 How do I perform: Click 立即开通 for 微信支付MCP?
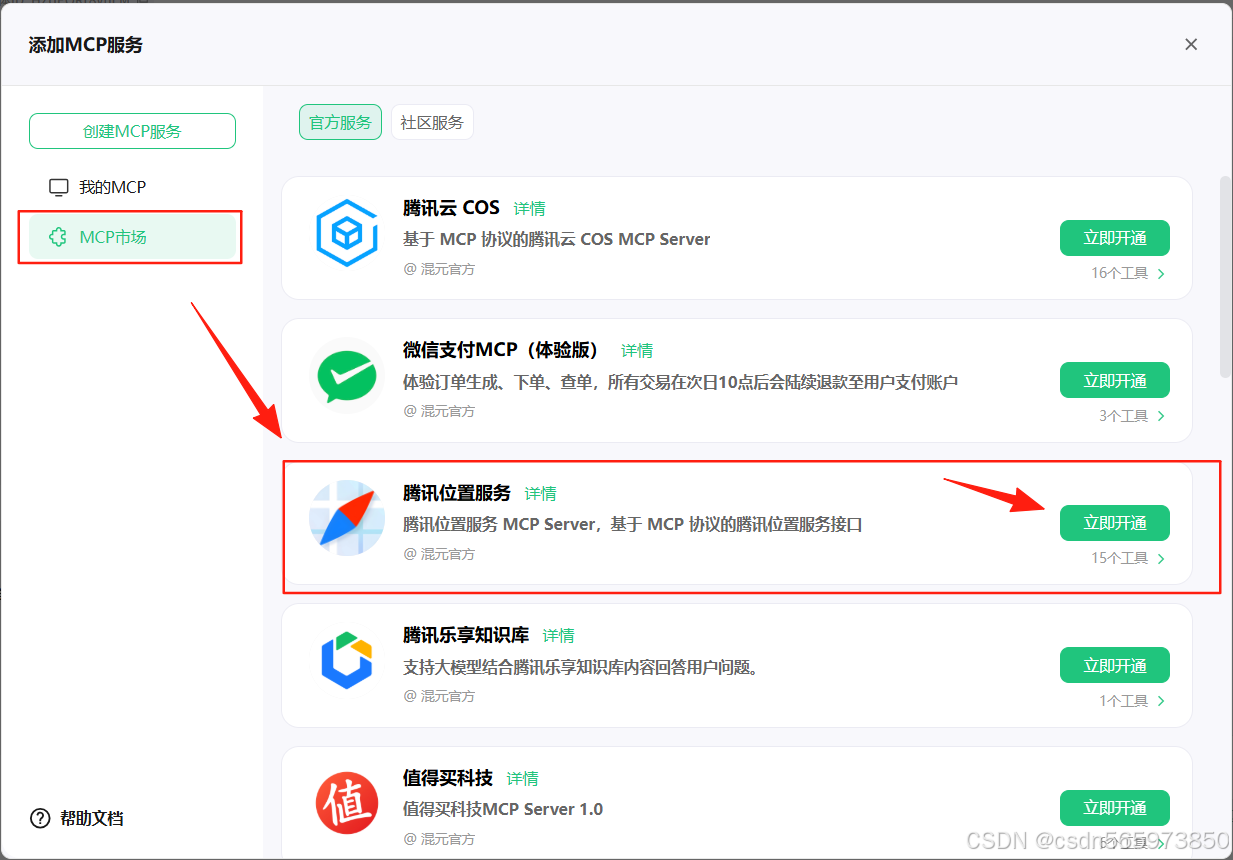(x=1115, y=380)
